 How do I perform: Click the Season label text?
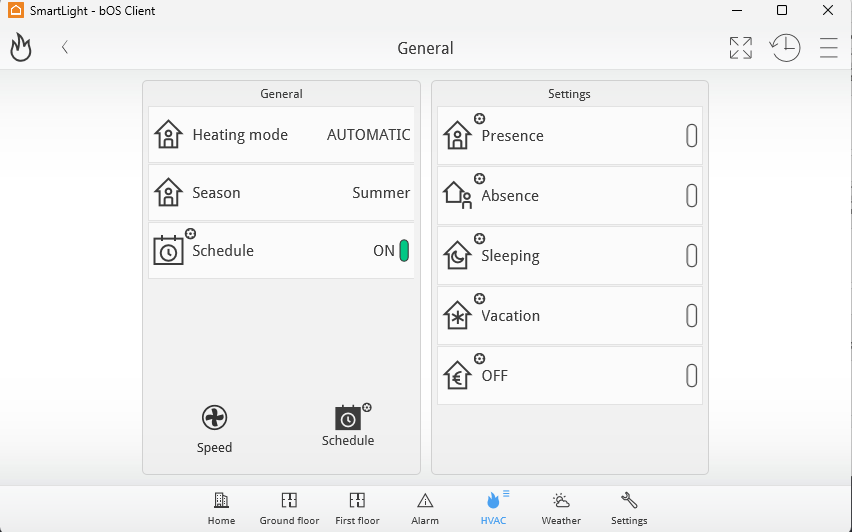point(216,193)
